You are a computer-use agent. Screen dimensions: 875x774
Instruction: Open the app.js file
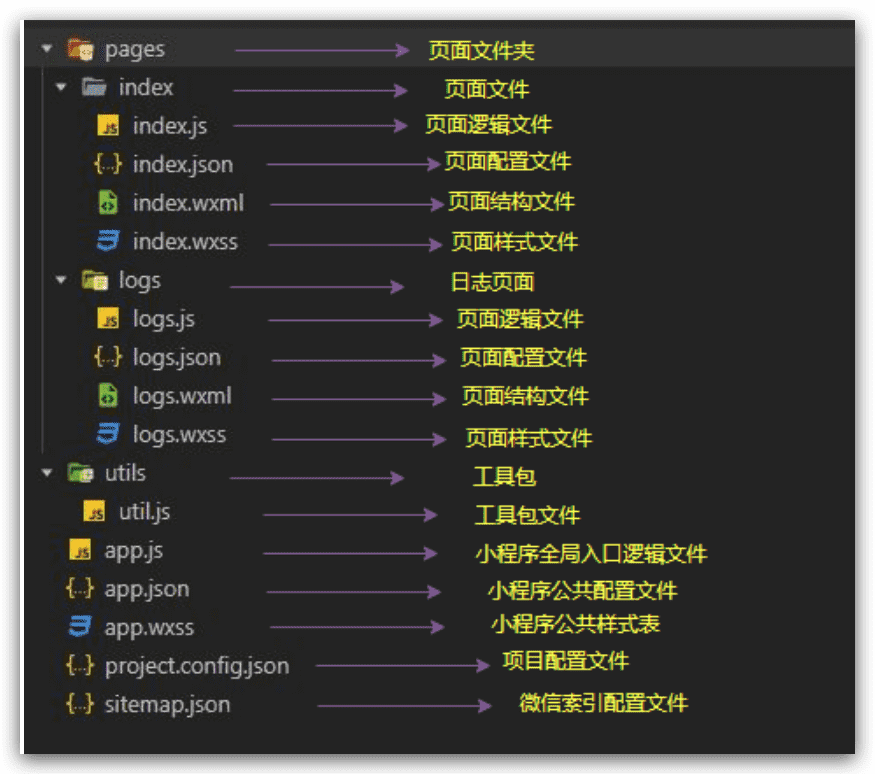(133, 551)
